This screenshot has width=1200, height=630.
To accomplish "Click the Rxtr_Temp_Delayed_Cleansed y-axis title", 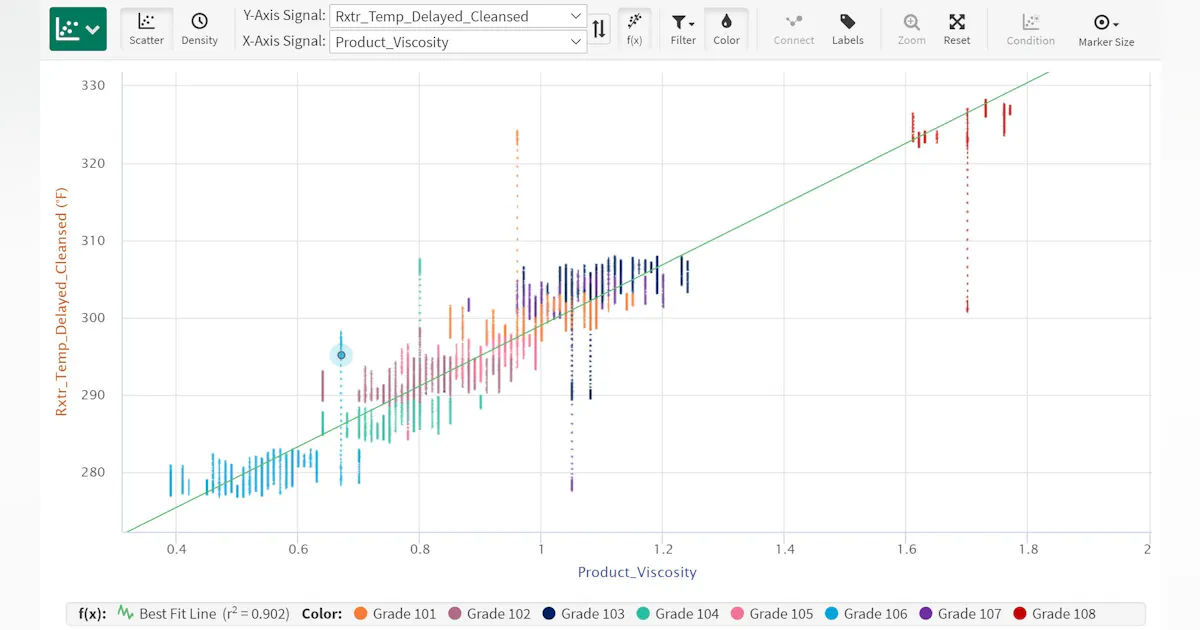I will (x=62, y=300).
